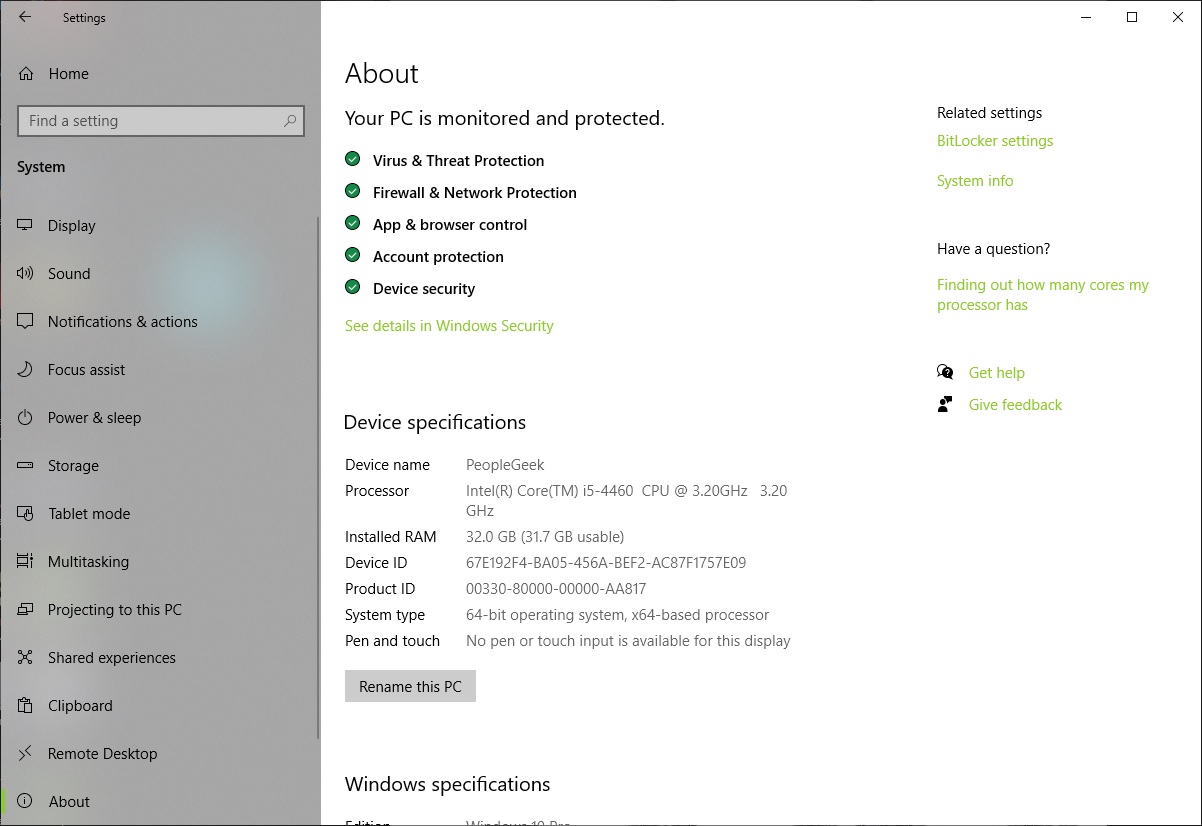This screenshot has width=1202, height=826.
Task: Click Rename this PC button
Action: click(x=410, y=687)
